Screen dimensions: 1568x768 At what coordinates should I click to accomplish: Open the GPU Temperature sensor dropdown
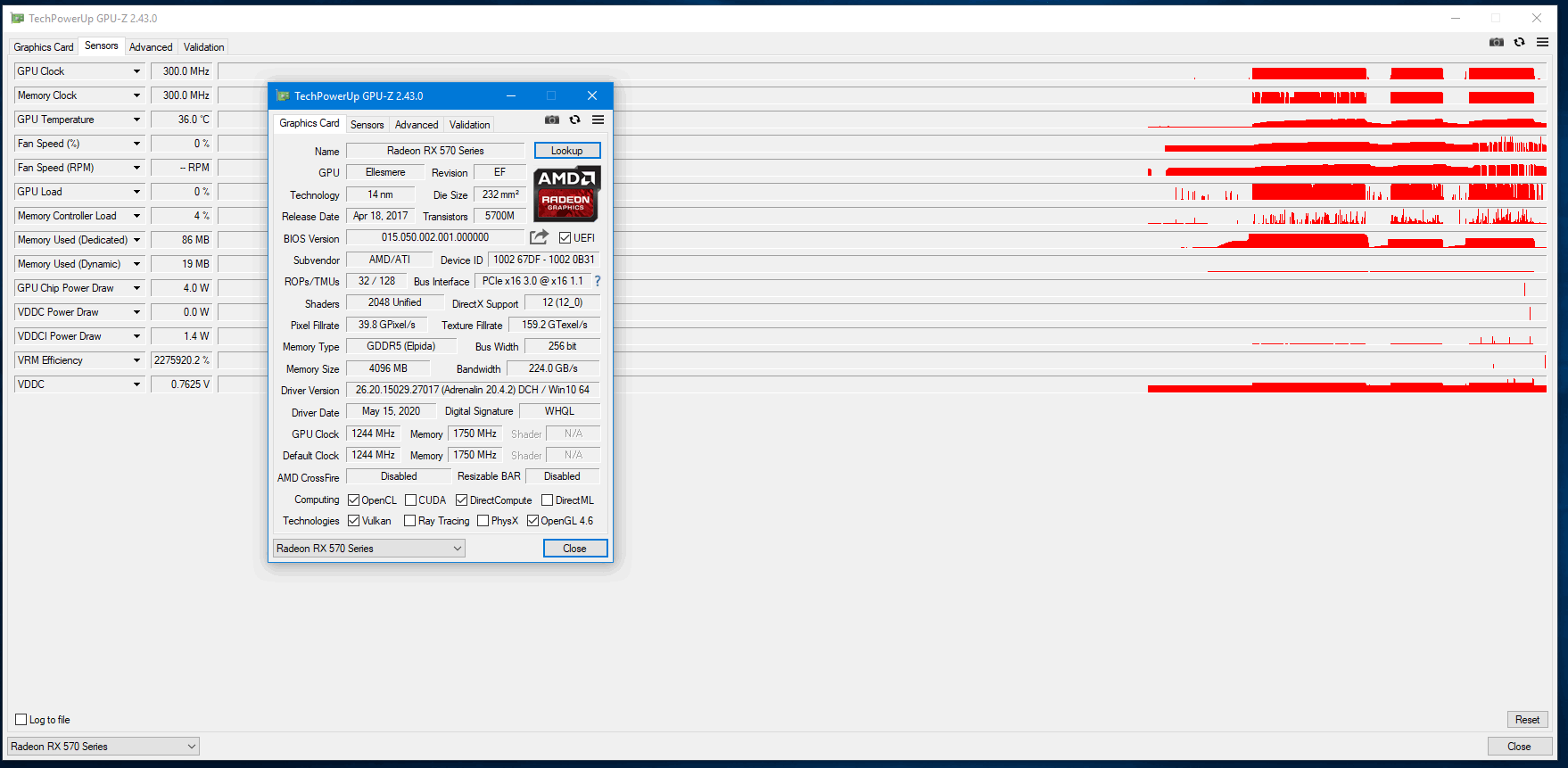pos(136,120)
